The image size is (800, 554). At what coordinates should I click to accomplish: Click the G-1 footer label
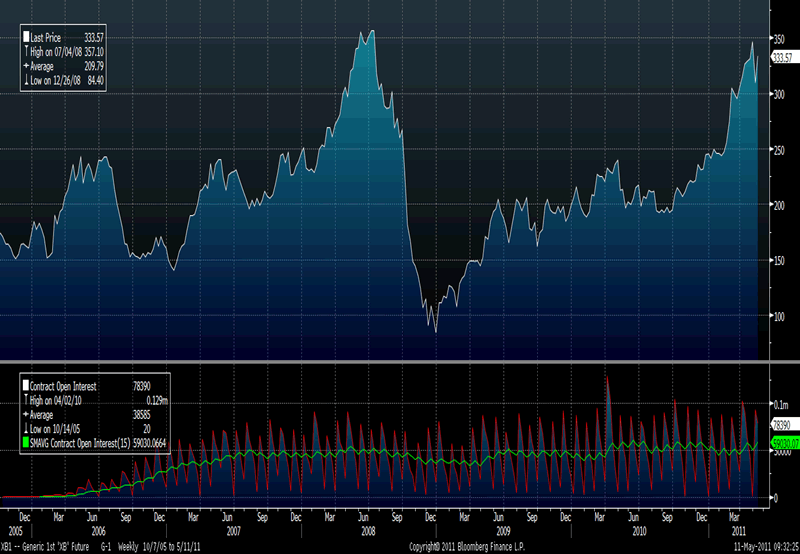tap(106, 547)
